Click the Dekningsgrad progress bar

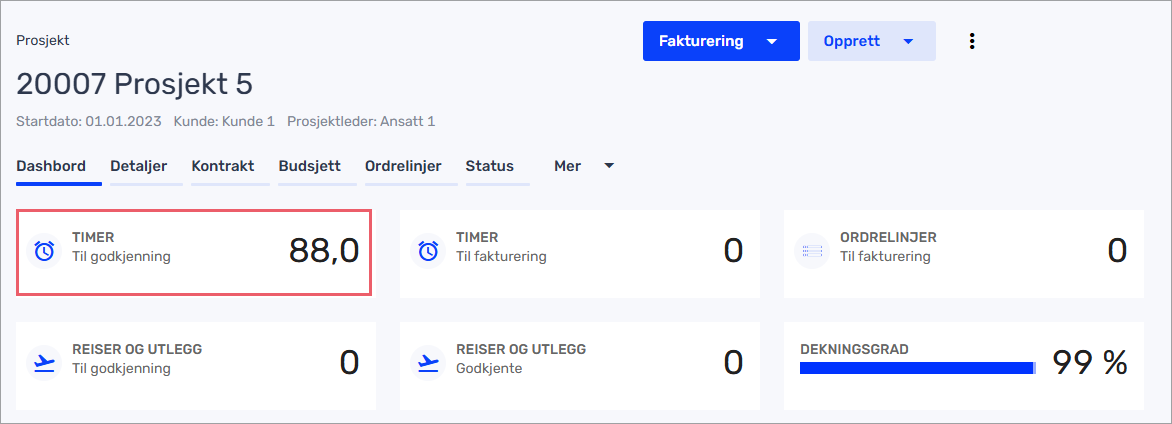917,368
